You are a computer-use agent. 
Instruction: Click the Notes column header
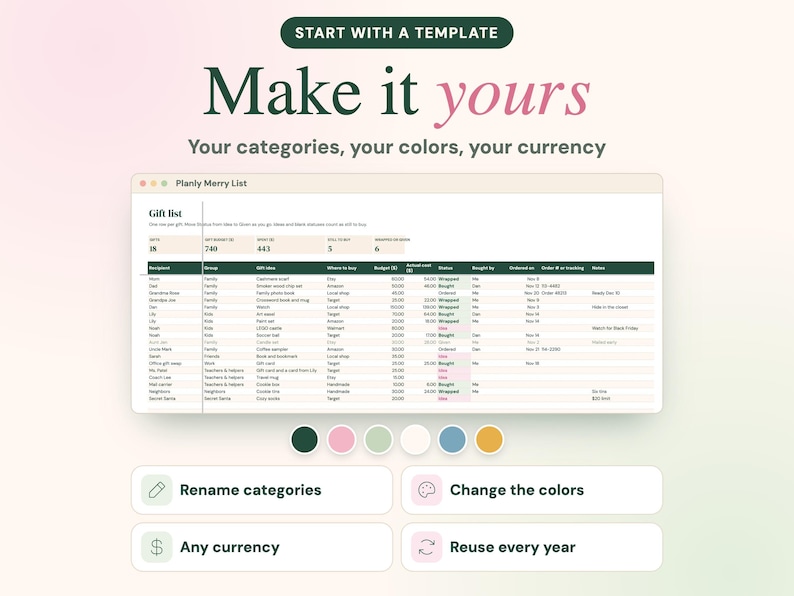pyautogui.click(x=598, y=268)
